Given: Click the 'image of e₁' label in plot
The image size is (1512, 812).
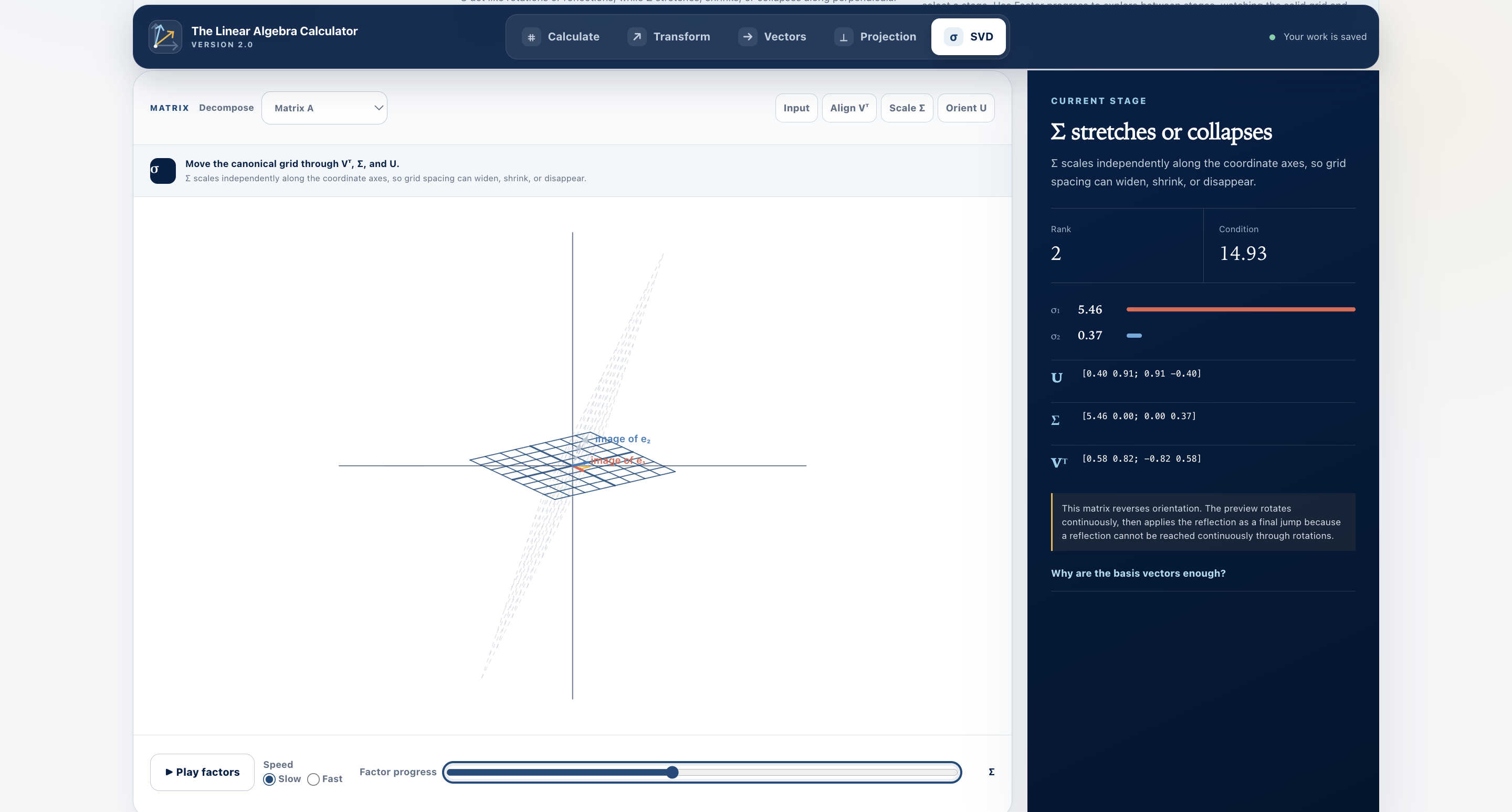Looking at the screenshot, I should point(617,460).
